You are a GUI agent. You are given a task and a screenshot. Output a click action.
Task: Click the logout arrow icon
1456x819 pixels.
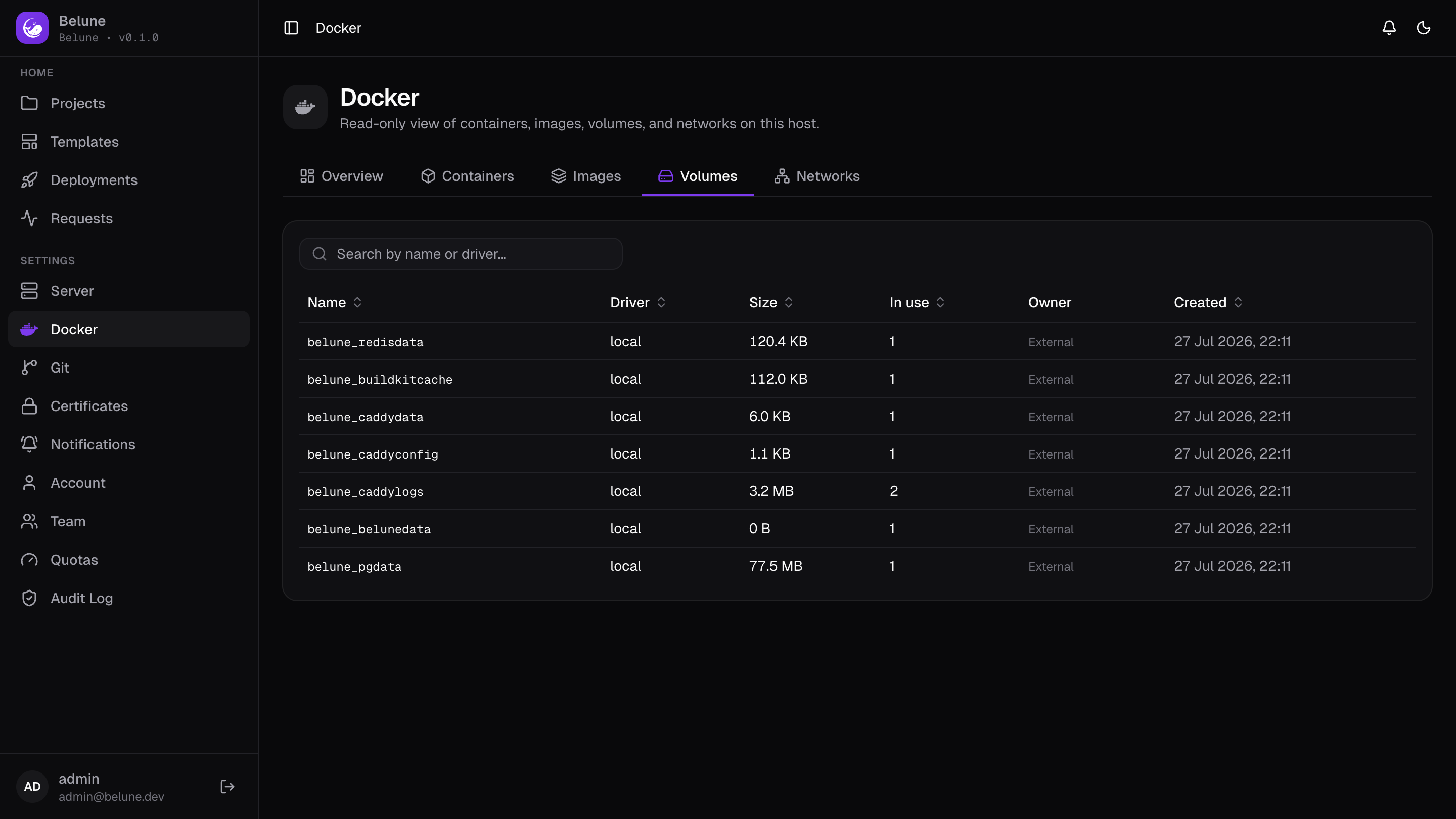point(227,786)
